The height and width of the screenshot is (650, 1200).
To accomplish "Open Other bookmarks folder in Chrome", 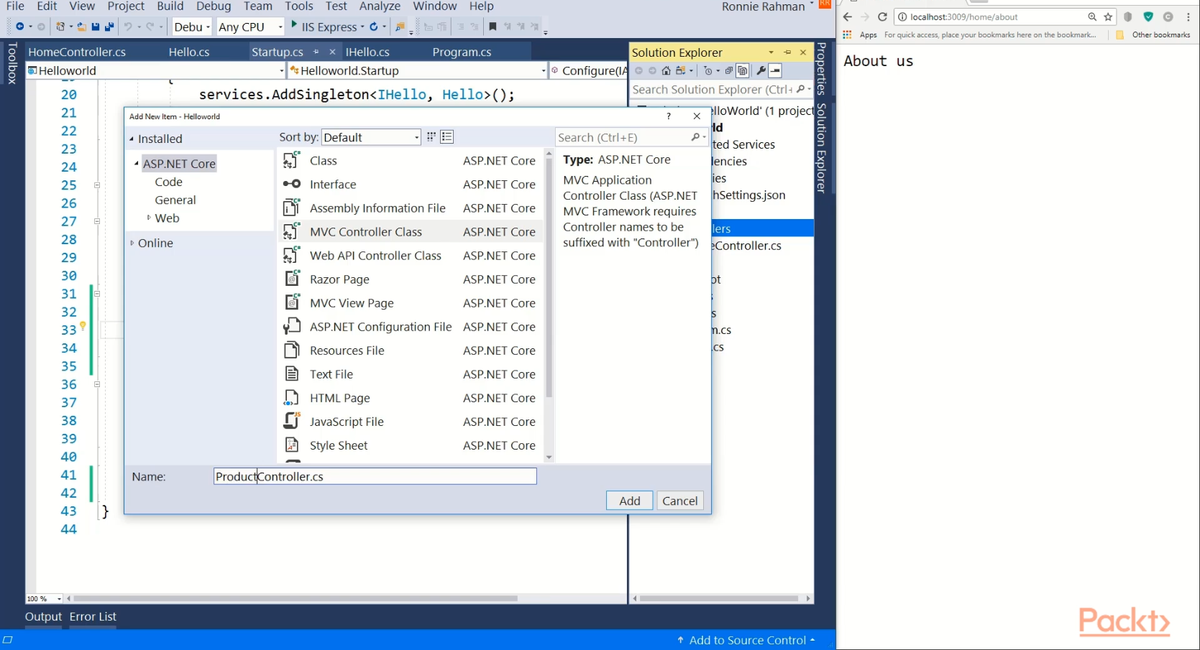I will 1153,35.
